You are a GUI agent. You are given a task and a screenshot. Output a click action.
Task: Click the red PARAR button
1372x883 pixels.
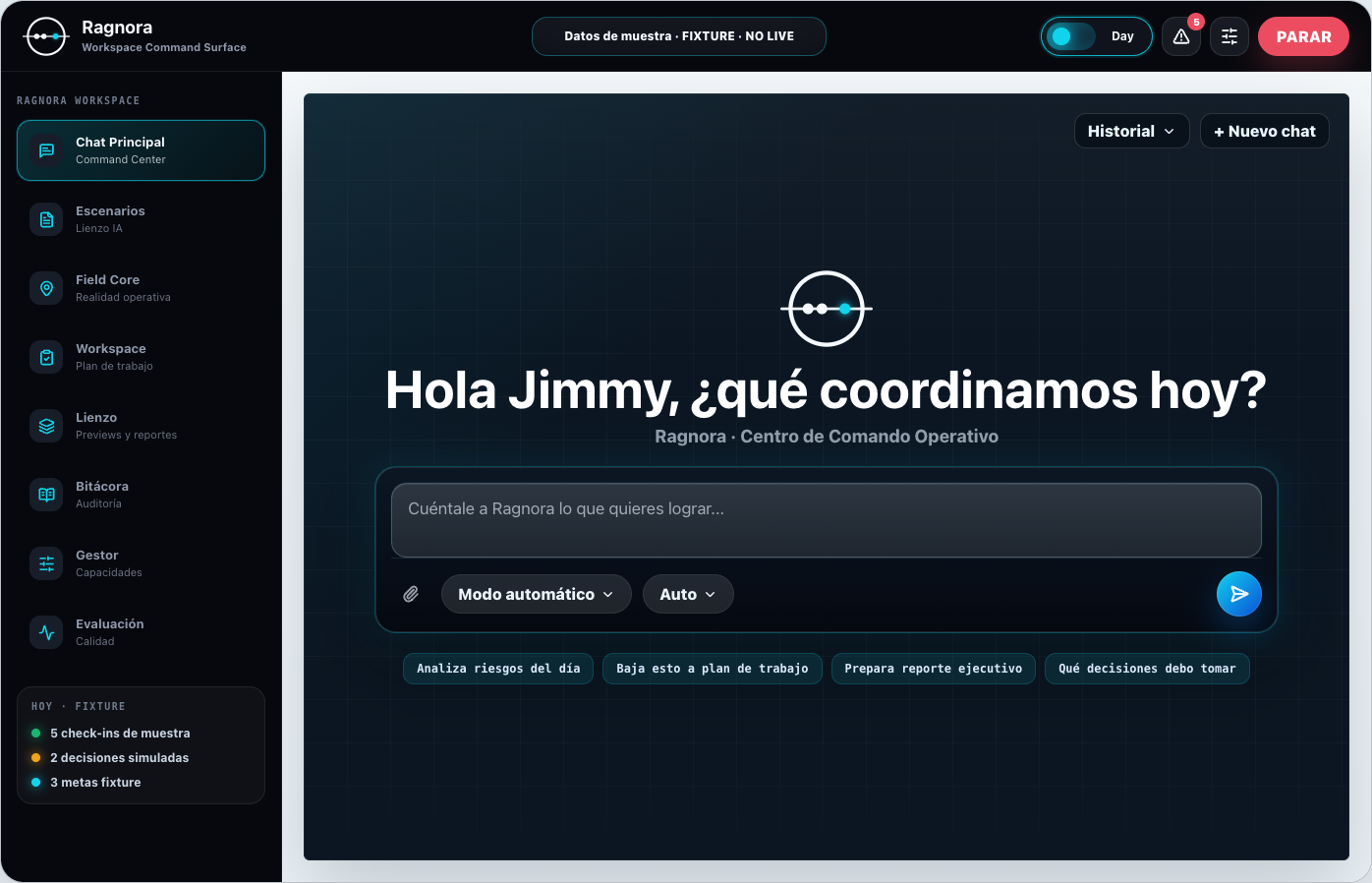(x=1303, y=36)
